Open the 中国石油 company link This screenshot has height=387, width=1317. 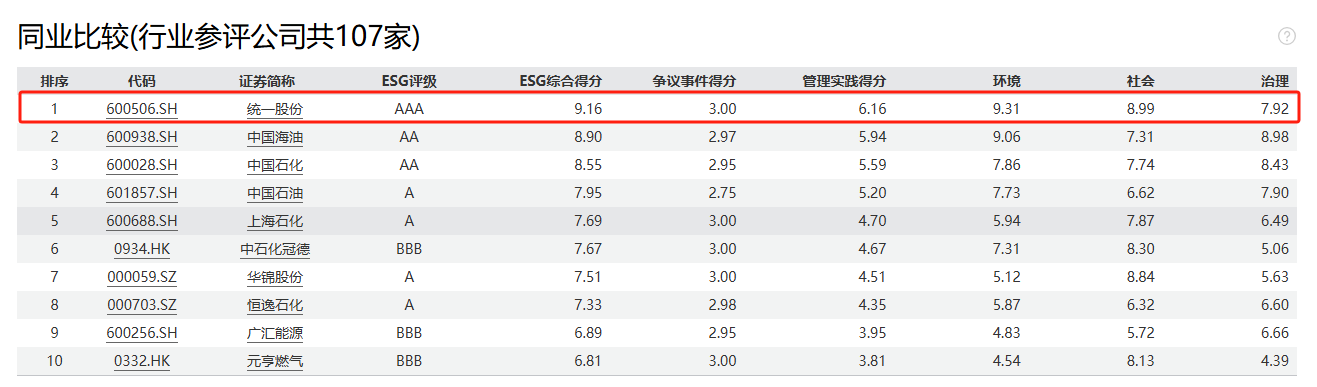click(x=275, y=193)
